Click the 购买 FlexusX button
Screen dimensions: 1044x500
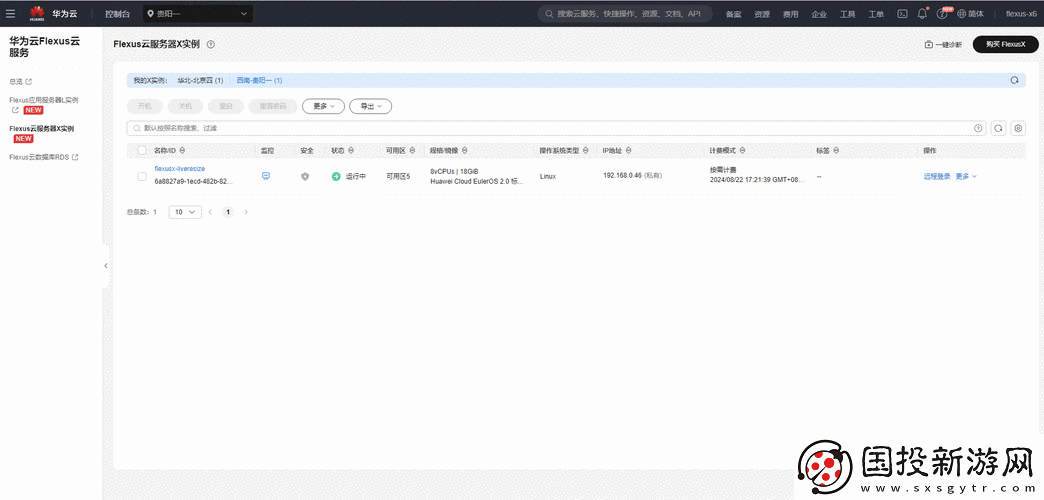(1005, 45)
